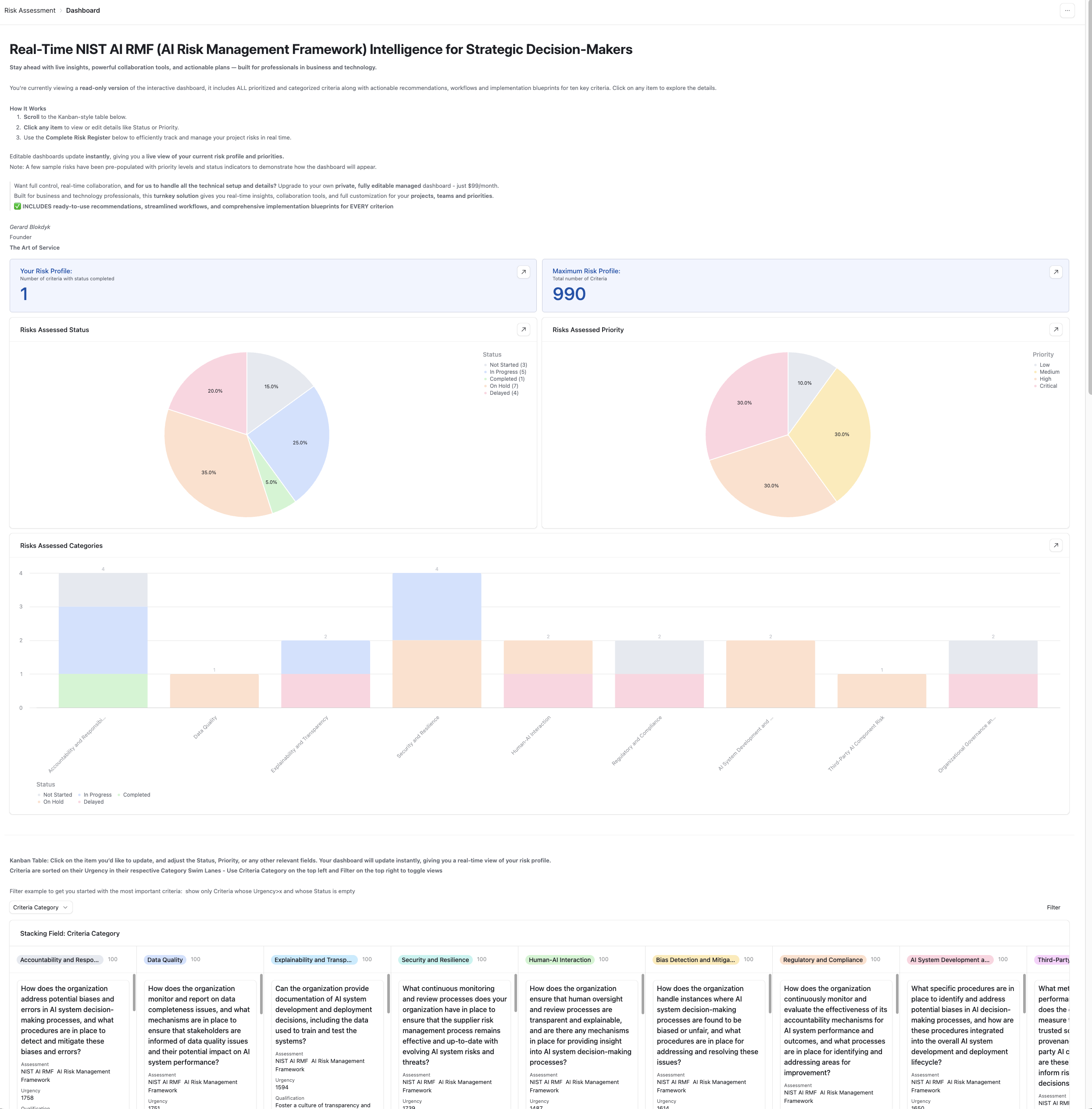Click the 30% yellow slice in the Priority pie
Screen dimensions: 1092x1109
[842, 434]
